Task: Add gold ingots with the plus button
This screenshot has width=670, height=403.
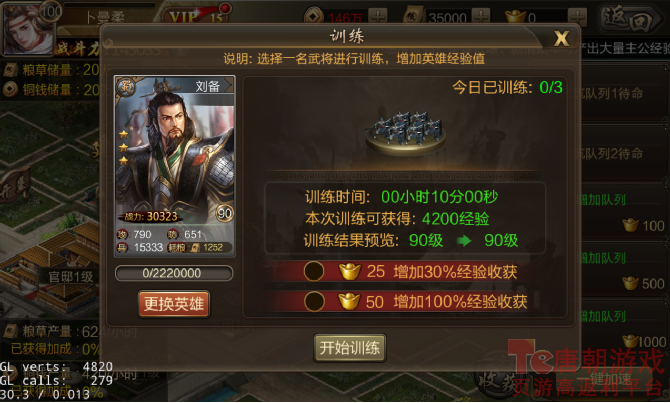Action: (577, 17)
